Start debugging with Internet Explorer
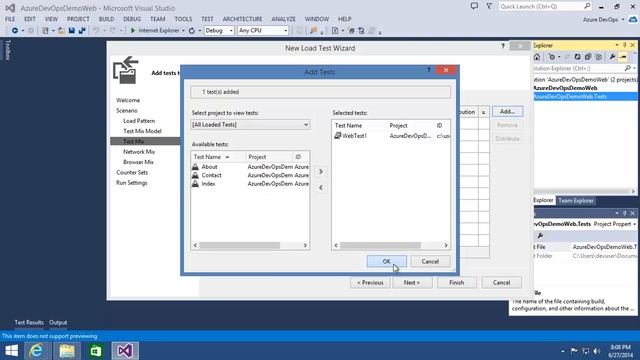 point(154,31)
